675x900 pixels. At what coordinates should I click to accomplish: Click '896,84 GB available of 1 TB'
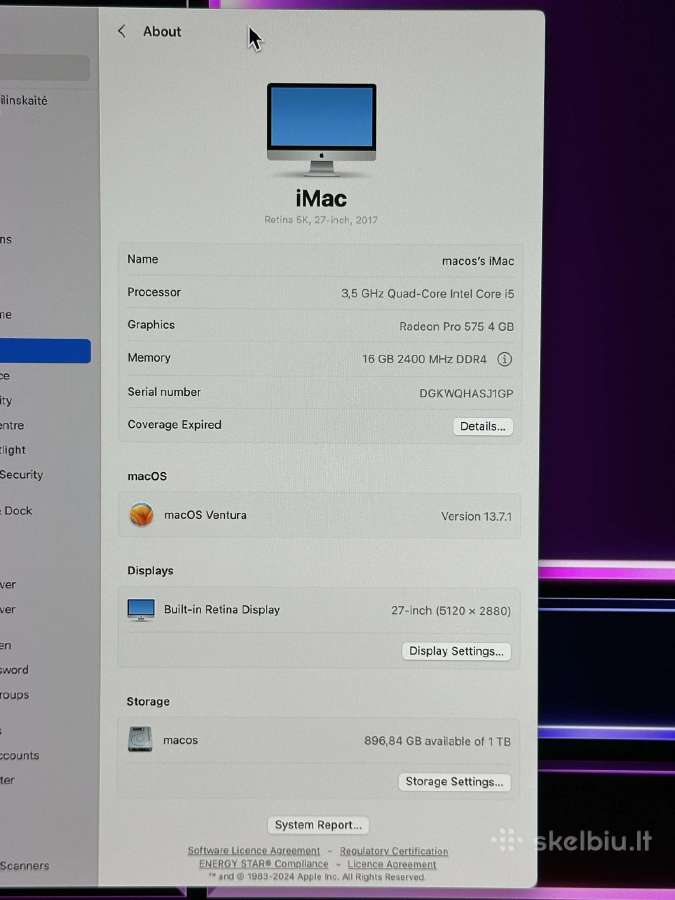click(x=437, y=741)
